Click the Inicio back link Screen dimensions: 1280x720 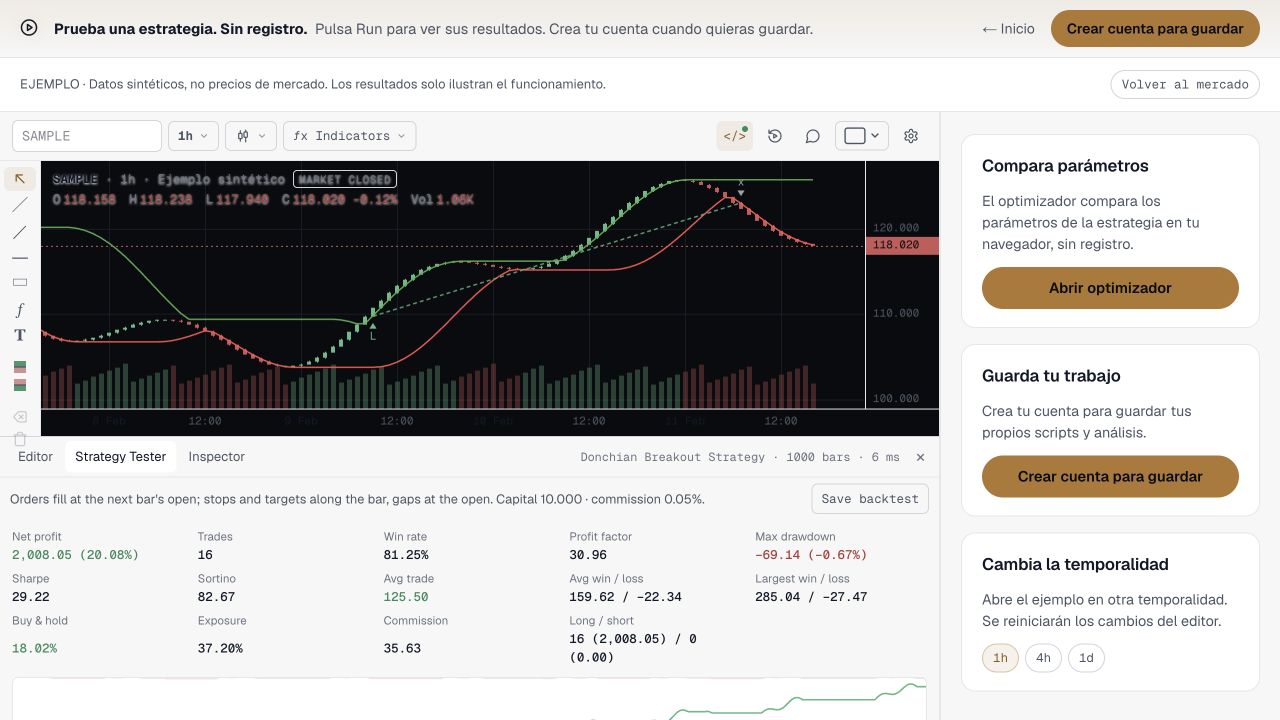pyautogui.click(x=1008, y=29)
